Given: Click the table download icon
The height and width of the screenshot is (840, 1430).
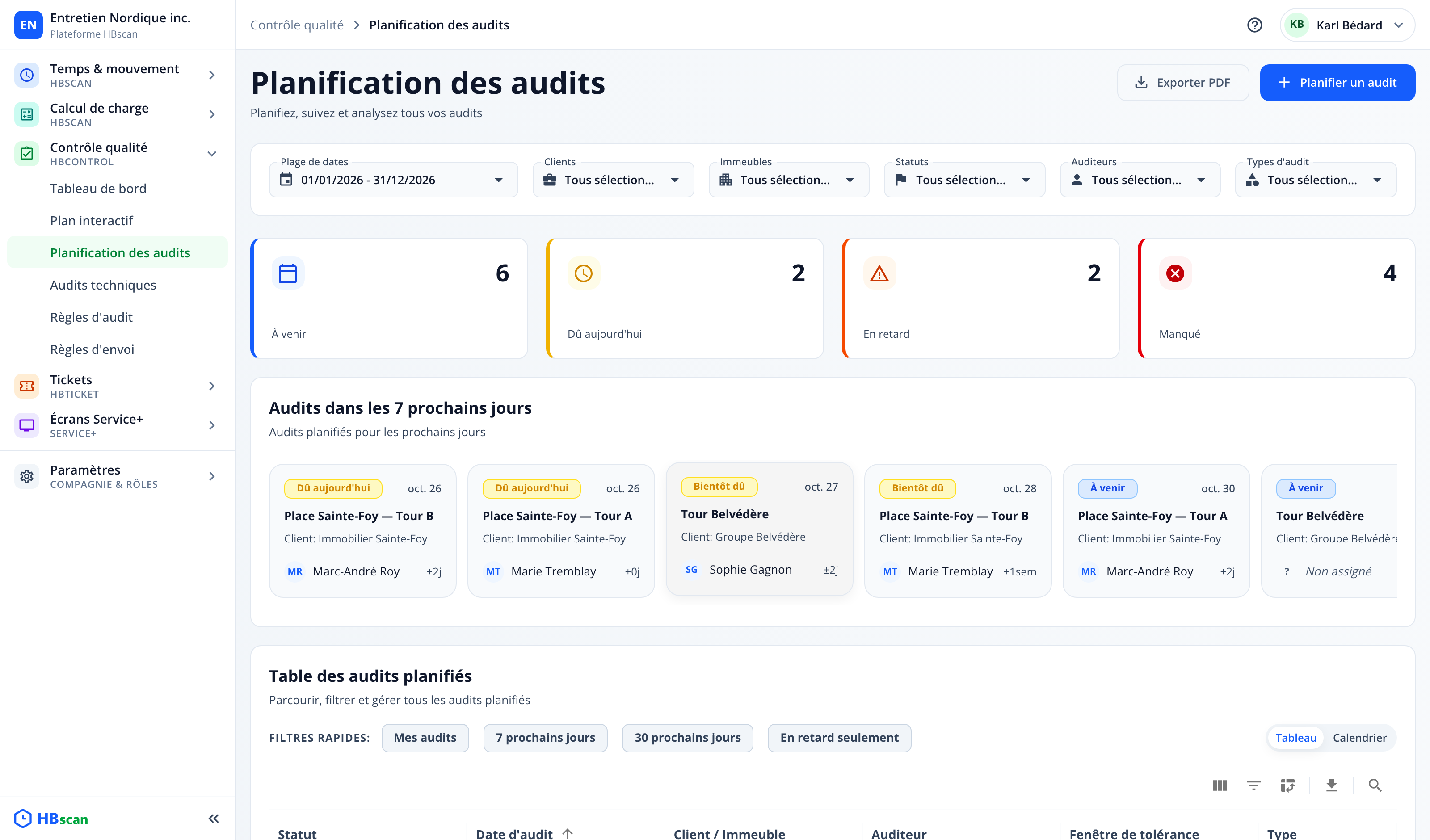Looking at the screenshot, I should click(x=1331, y=785).
